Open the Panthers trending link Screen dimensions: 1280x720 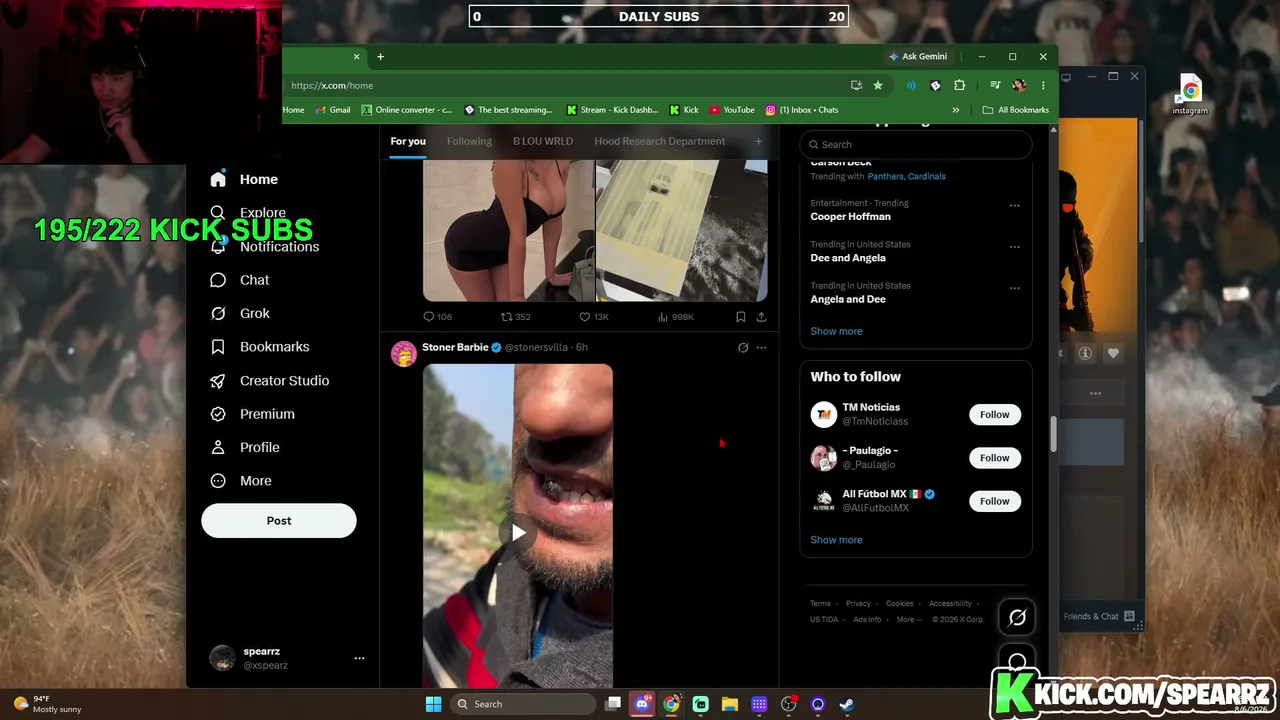[886, 177]
